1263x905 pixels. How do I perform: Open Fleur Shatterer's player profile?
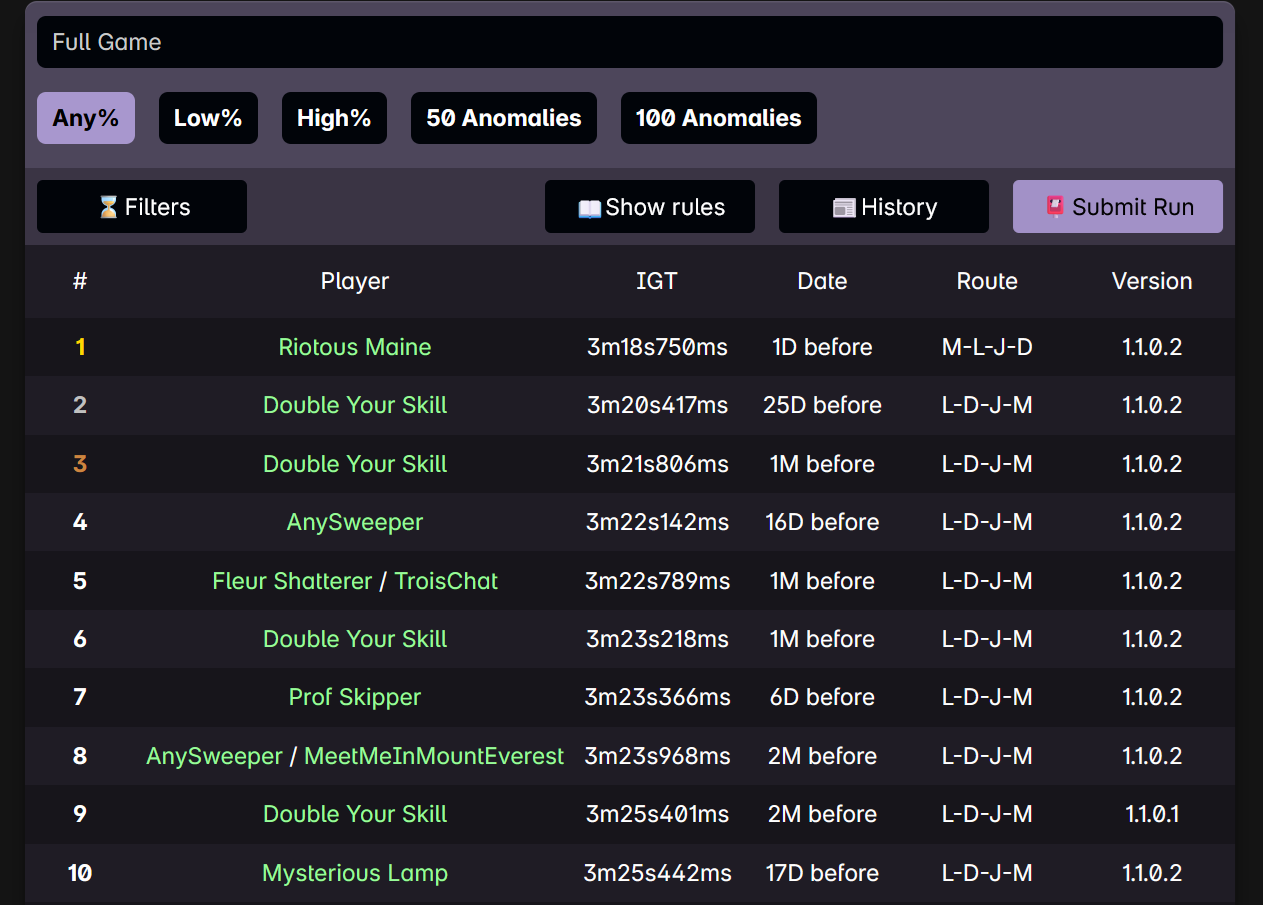(292, 581)
